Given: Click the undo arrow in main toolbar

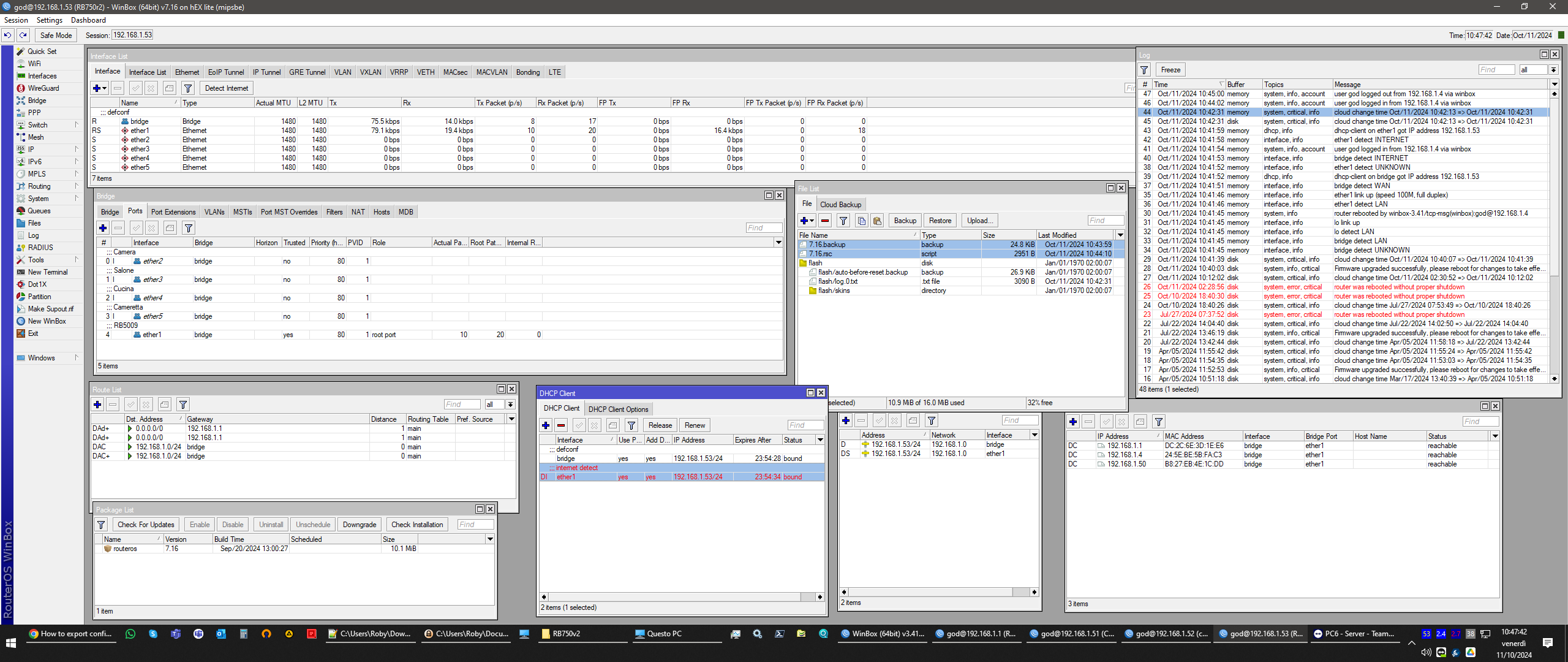Looking at the screenshot, I should pyautogui.click(x=7, y=35).
